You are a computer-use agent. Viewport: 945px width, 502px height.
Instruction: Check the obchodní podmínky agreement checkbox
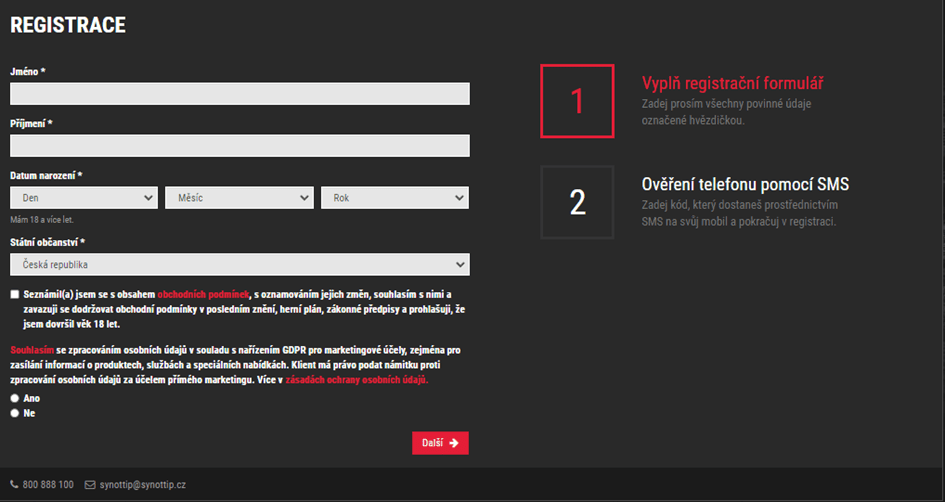tap(15, 295)
